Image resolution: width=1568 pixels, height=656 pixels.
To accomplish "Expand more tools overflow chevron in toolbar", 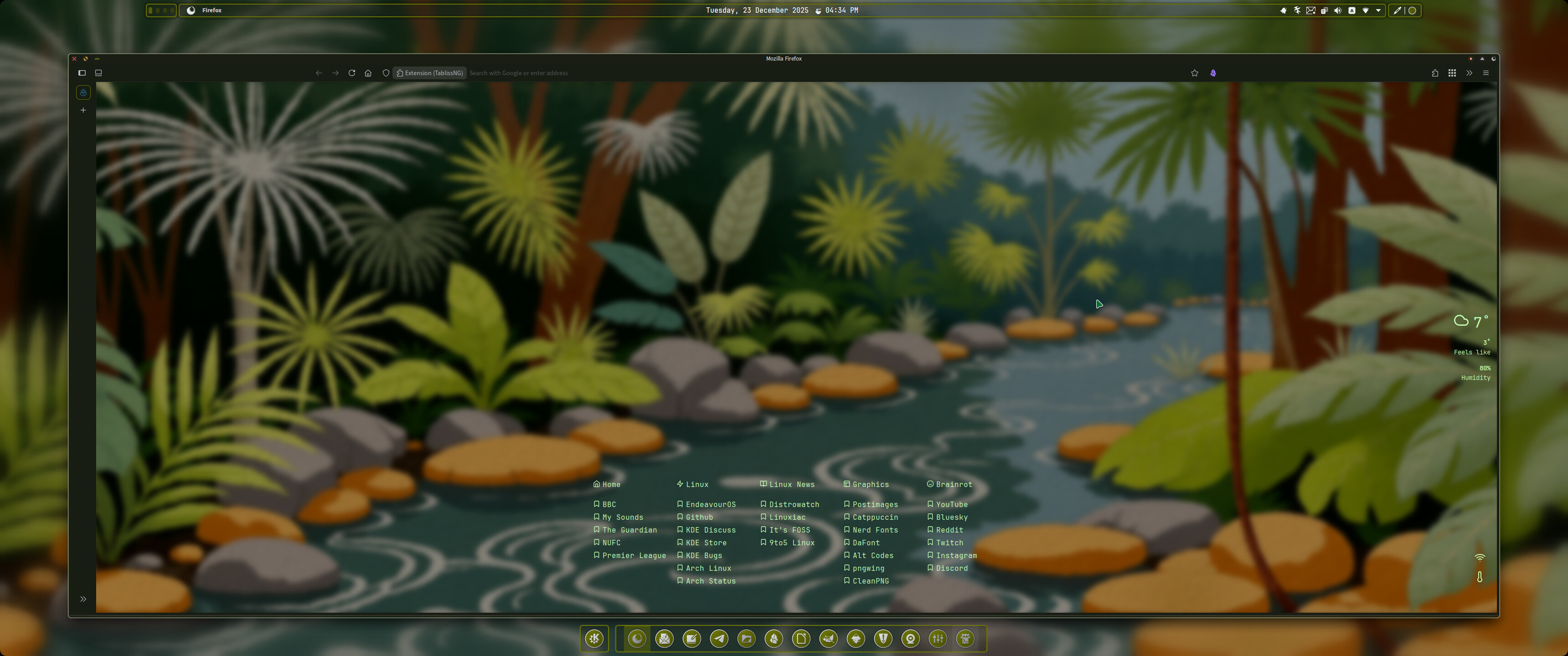I will point(1470,73).
